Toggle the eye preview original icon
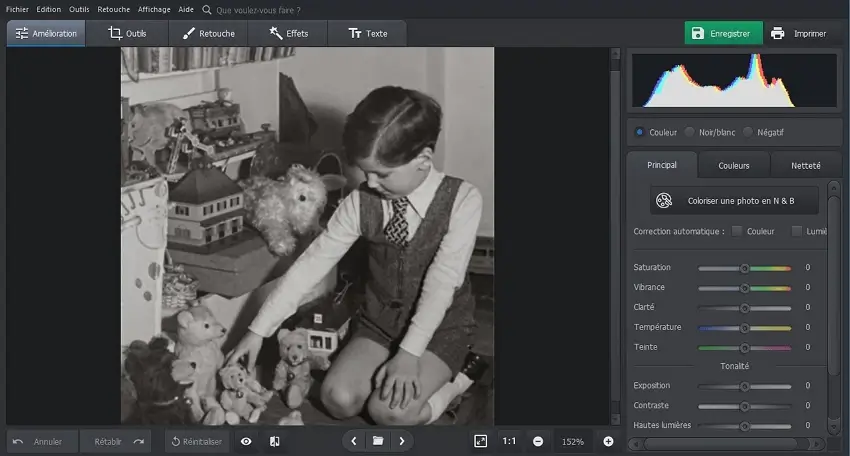 246,441
